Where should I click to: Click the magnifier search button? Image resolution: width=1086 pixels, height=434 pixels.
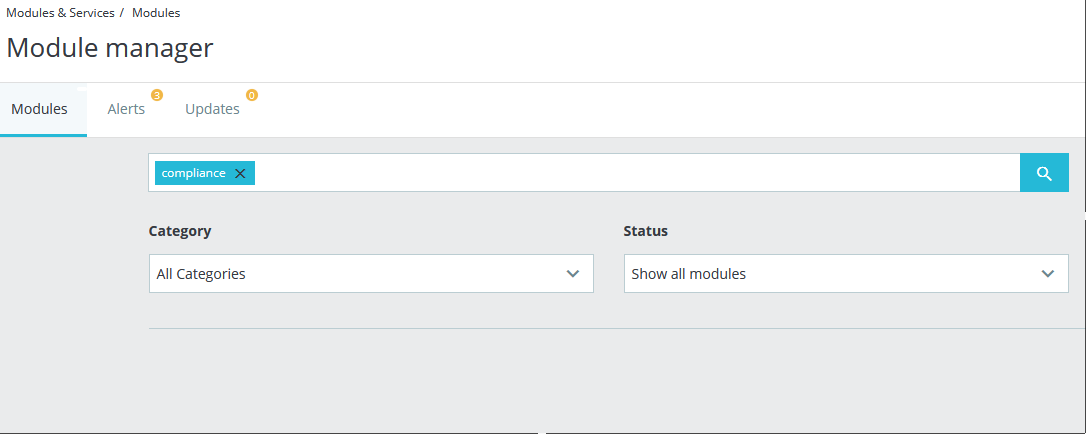point(1044,173)
